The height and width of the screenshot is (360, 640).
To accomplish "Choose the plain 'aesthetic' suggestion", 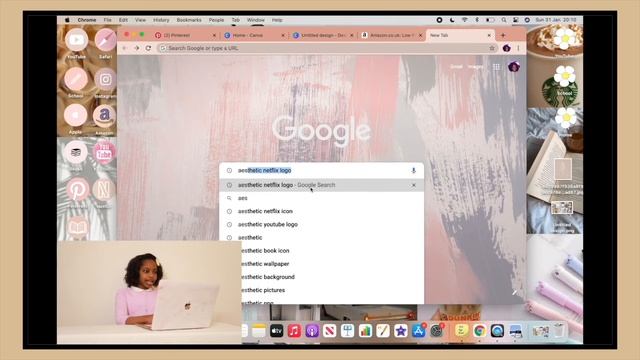I will (x=322, y=238).
